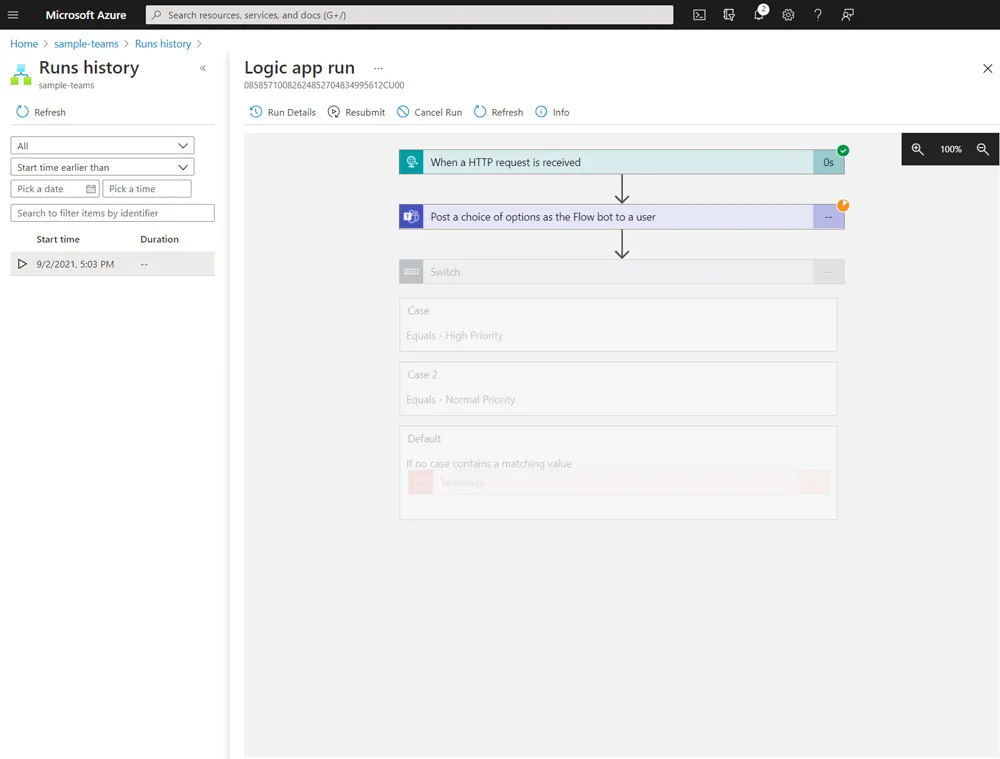Click the Search to filter items by identifier box
The height and width of the screenshot is (759, 1000).
coord(112,213)
